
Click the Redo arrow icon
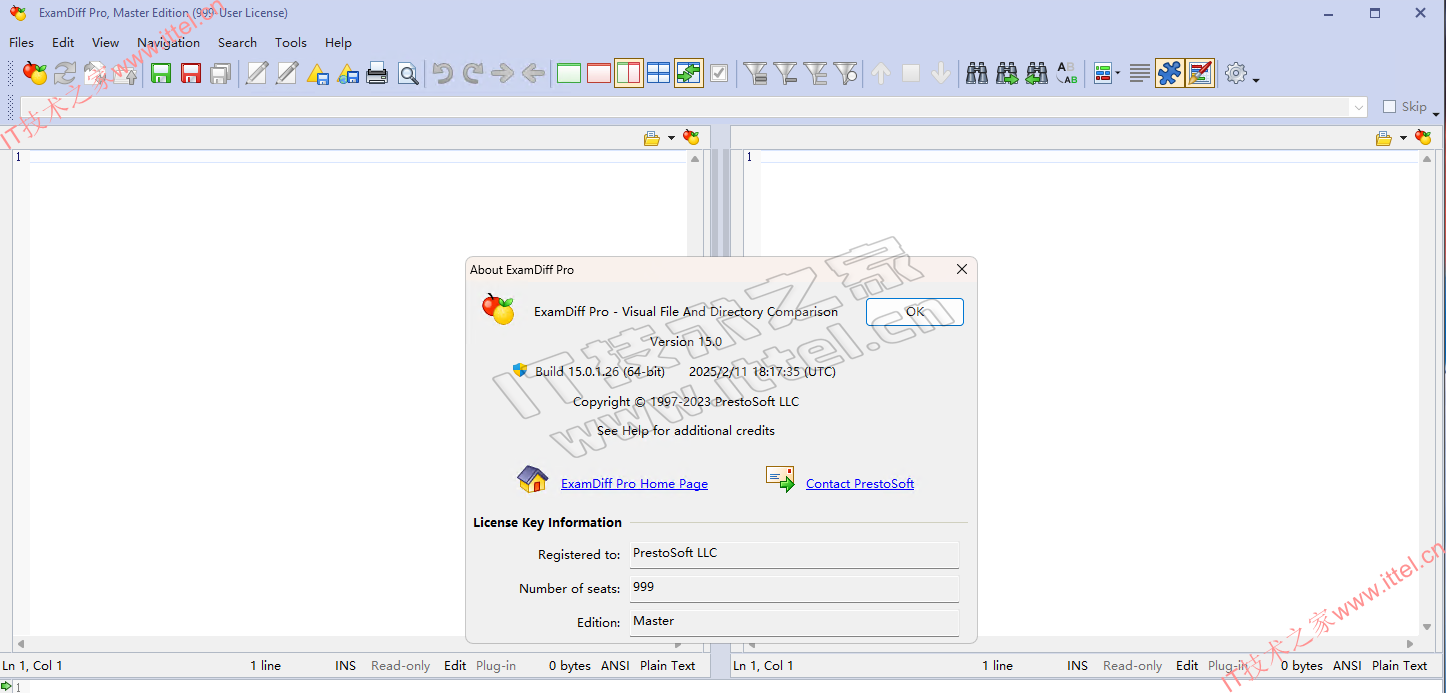click(473, 73)
